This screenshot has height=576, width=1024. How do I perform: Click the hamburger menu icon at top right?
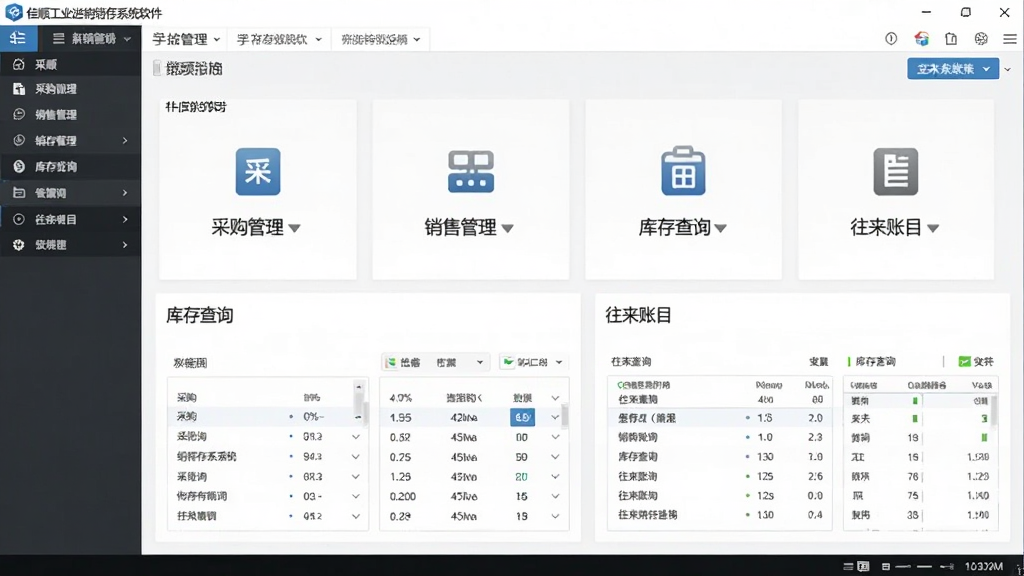coord(1010,39)
